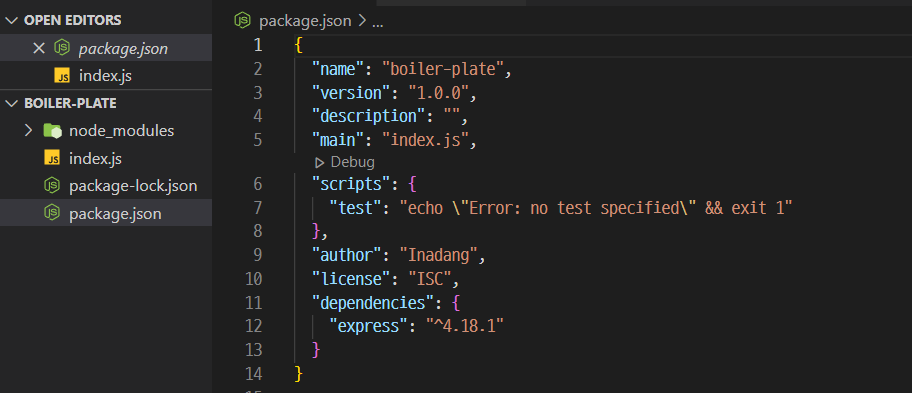Click line number 1 in gutter
Viewport: 912px width, 393px height.
(x=257, y=45)
